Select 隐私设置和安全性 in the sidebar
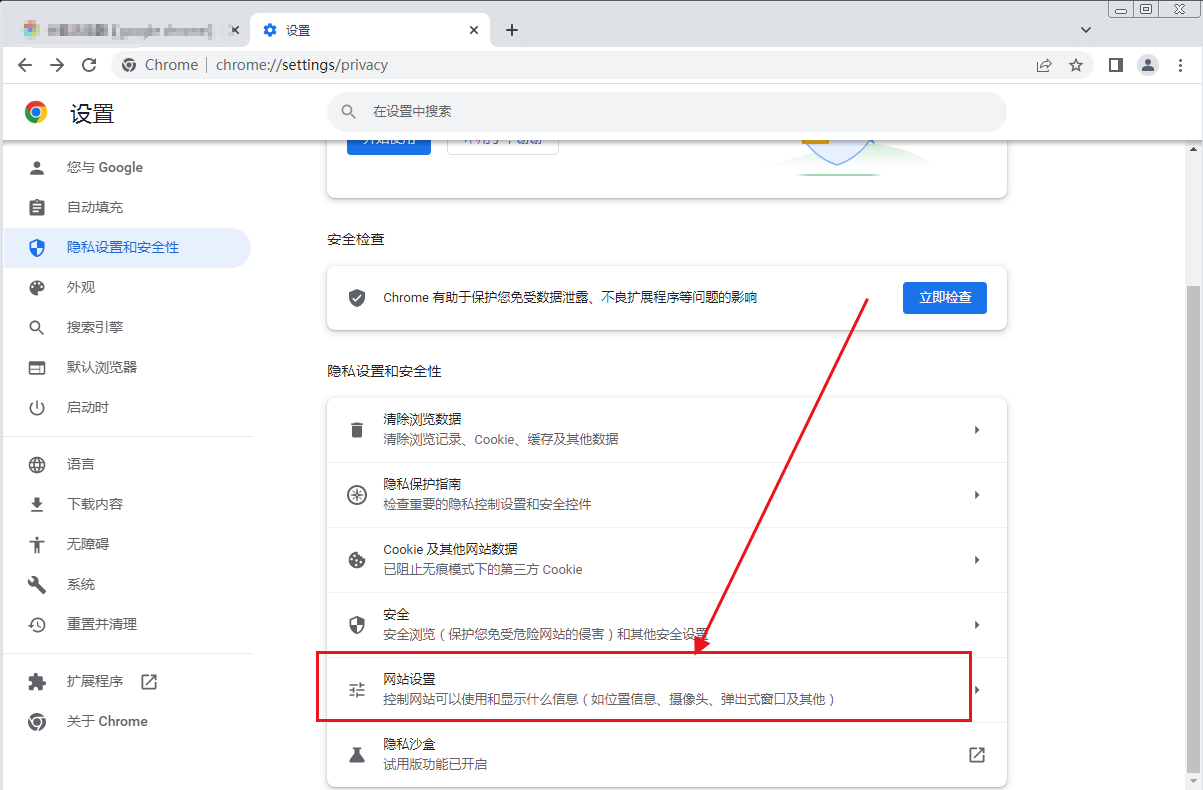Image resolution: width=1203 pixels, height=790 pixels. click(x=127, y=247)
